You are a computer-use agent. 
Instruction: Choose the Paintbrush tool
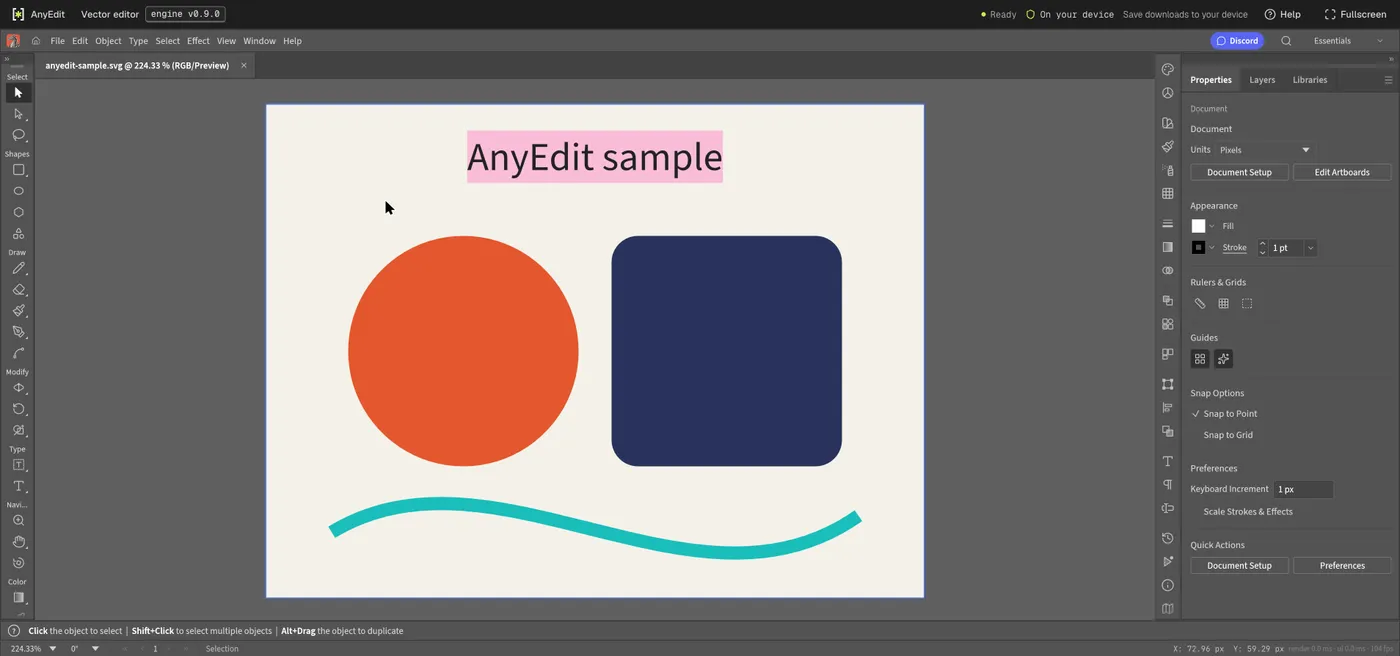point(18,311)
